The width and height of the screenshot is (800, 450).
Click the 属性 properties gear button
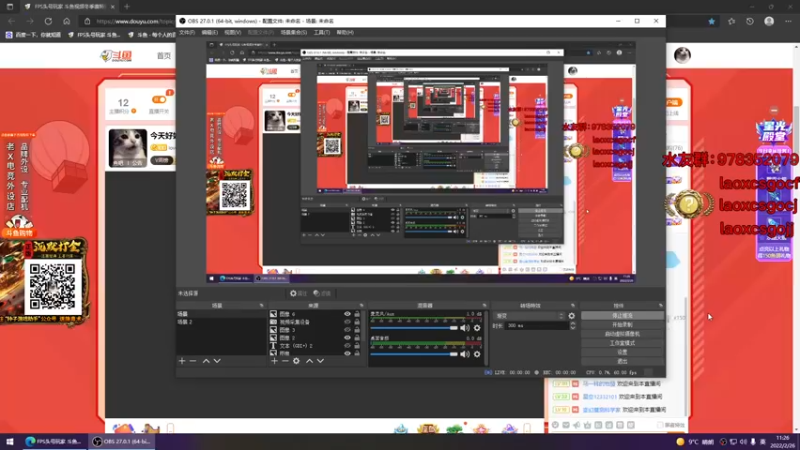298,293
